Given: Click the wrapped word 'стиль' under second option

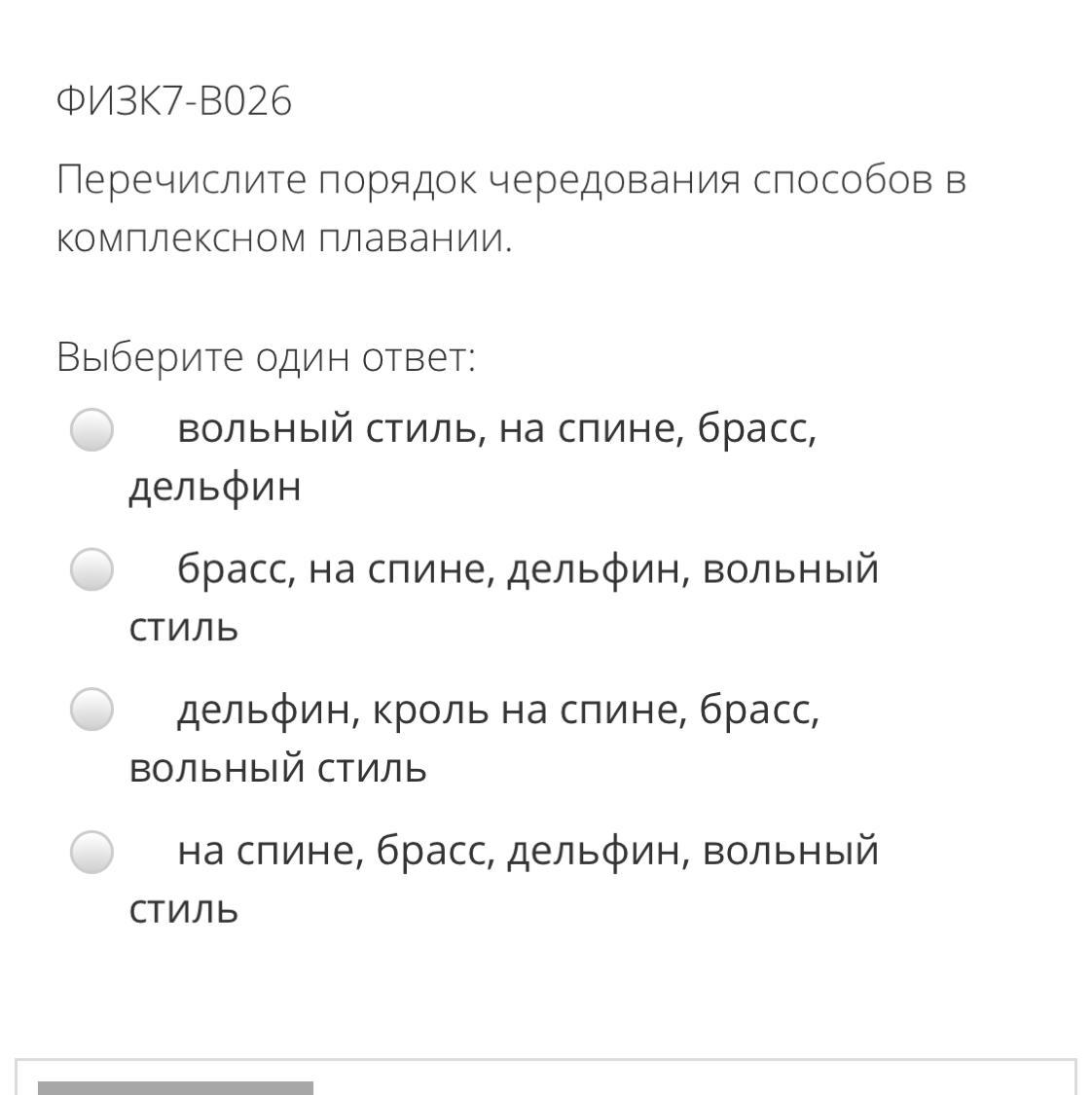Looking at the screenshot, I should [184, 628].
